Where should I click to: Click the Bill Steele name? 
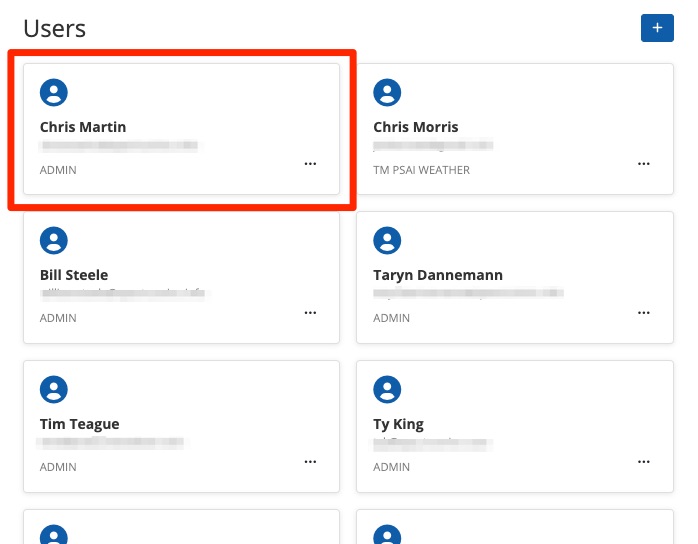(x=74, y=275)
